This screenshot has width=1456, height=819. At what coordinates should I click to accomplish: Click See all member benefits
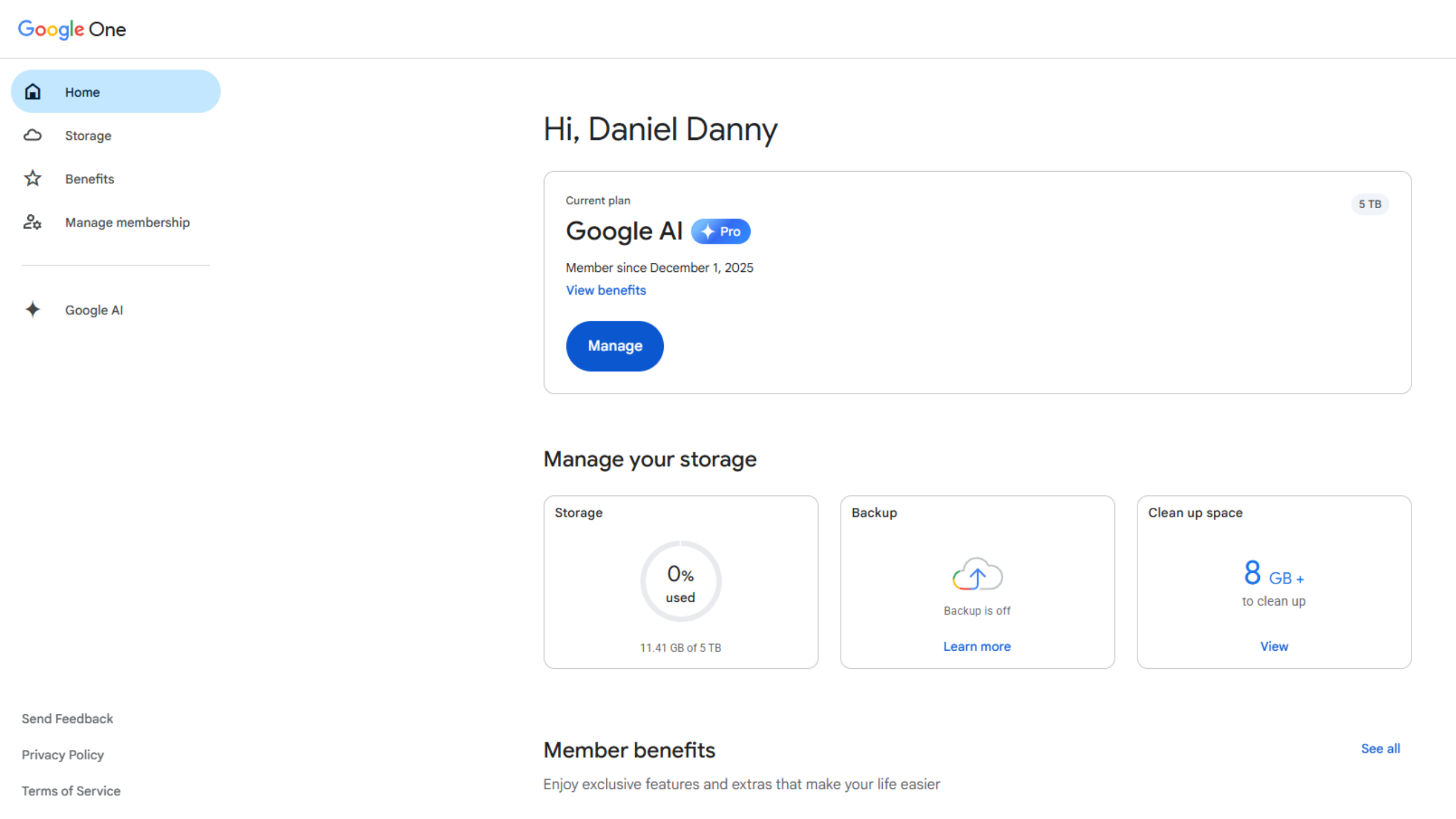pyautogui.click(x=1380, y=748)
